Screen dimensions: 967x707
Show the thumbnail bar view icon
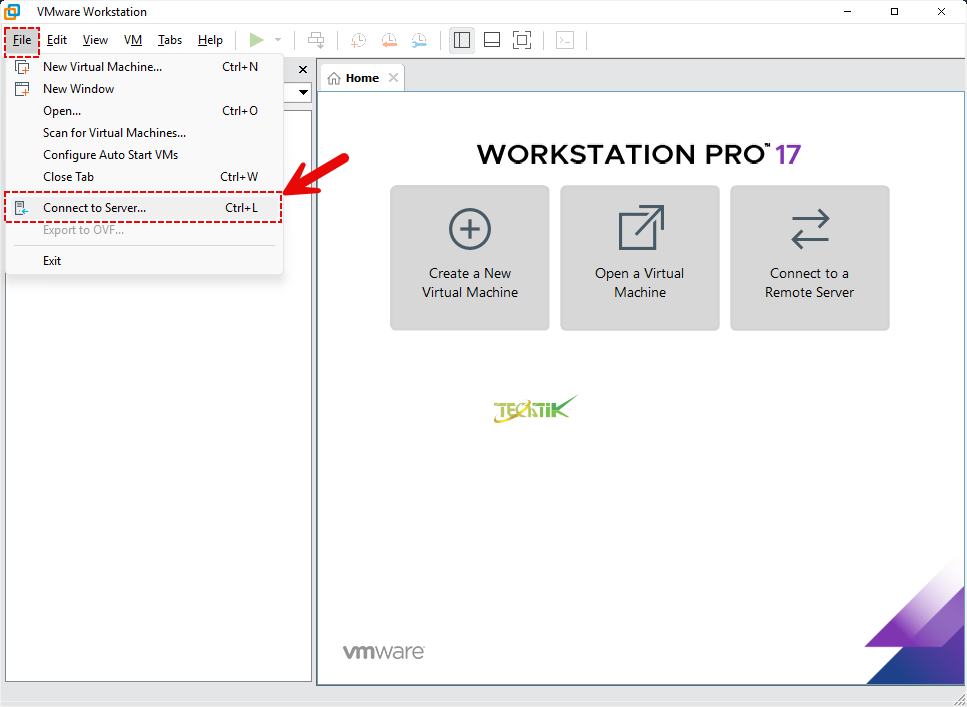click(x=491, y=40)
